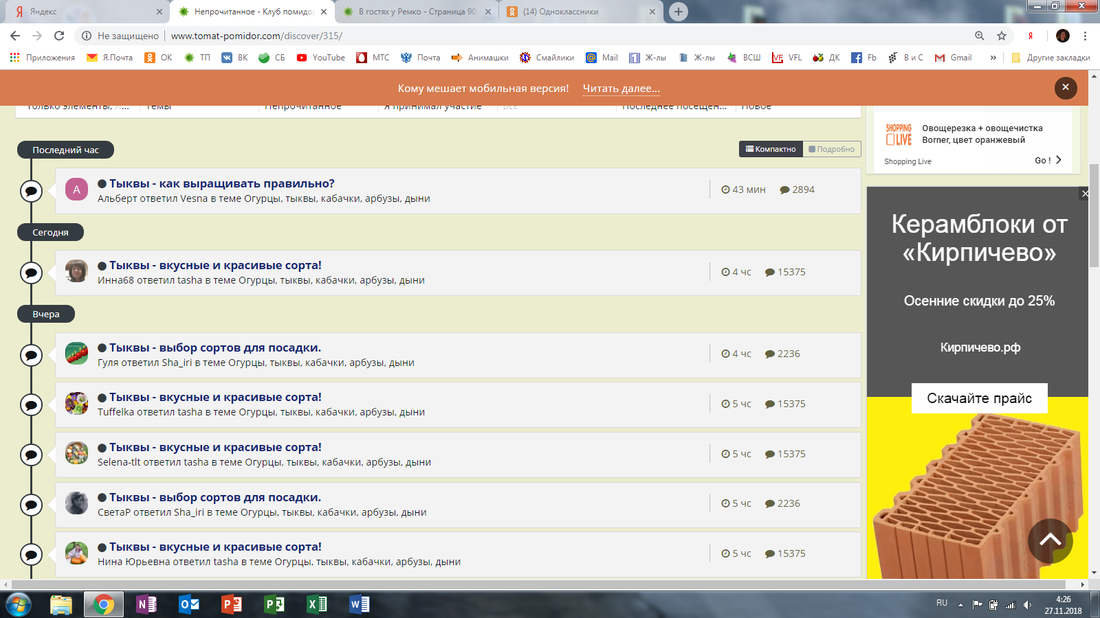Open the YouTube bookmark

click(320, 58)
